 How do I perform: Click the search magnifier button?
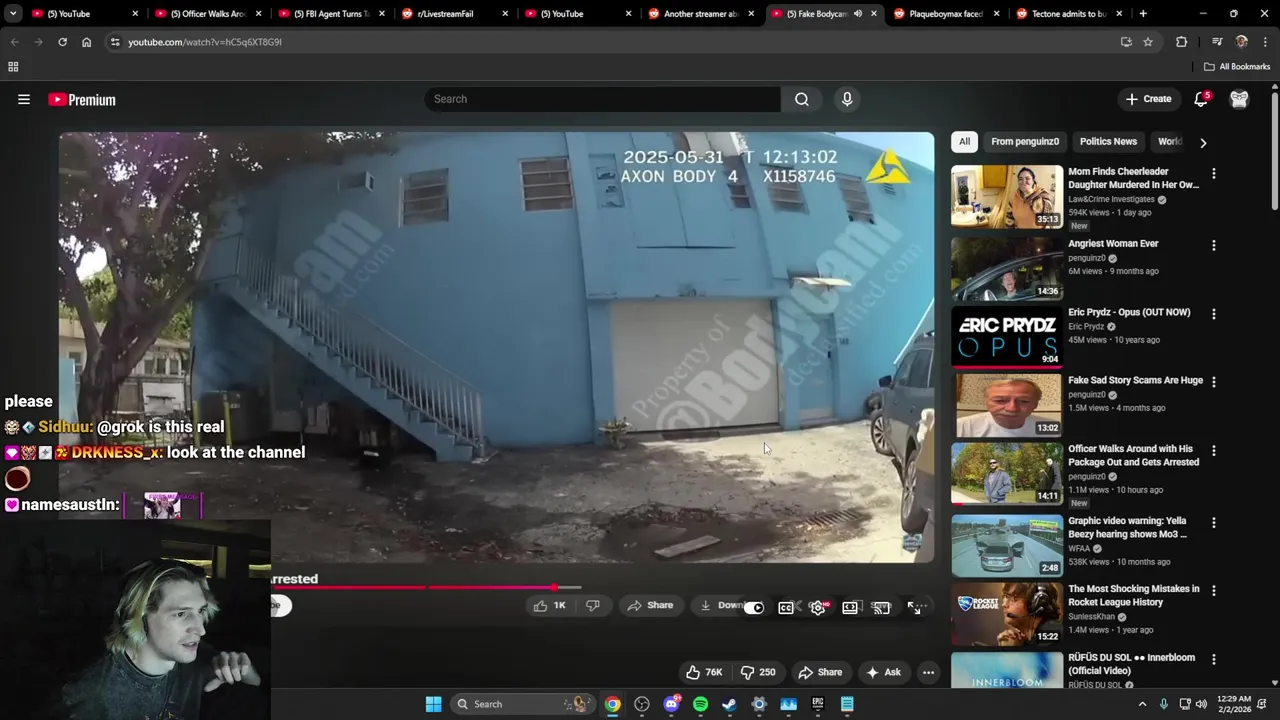[802, 99]
